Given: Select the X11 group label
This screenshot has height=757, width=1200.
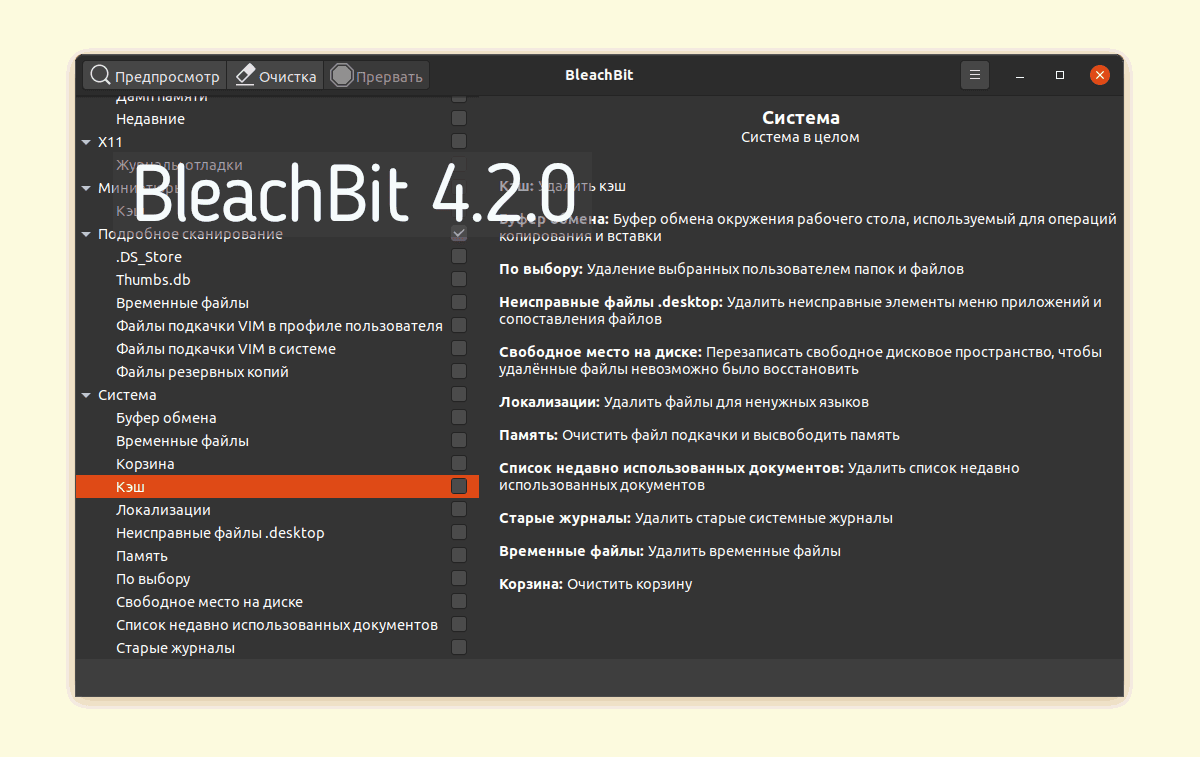Looking at the screenshot, I should 110,142.
